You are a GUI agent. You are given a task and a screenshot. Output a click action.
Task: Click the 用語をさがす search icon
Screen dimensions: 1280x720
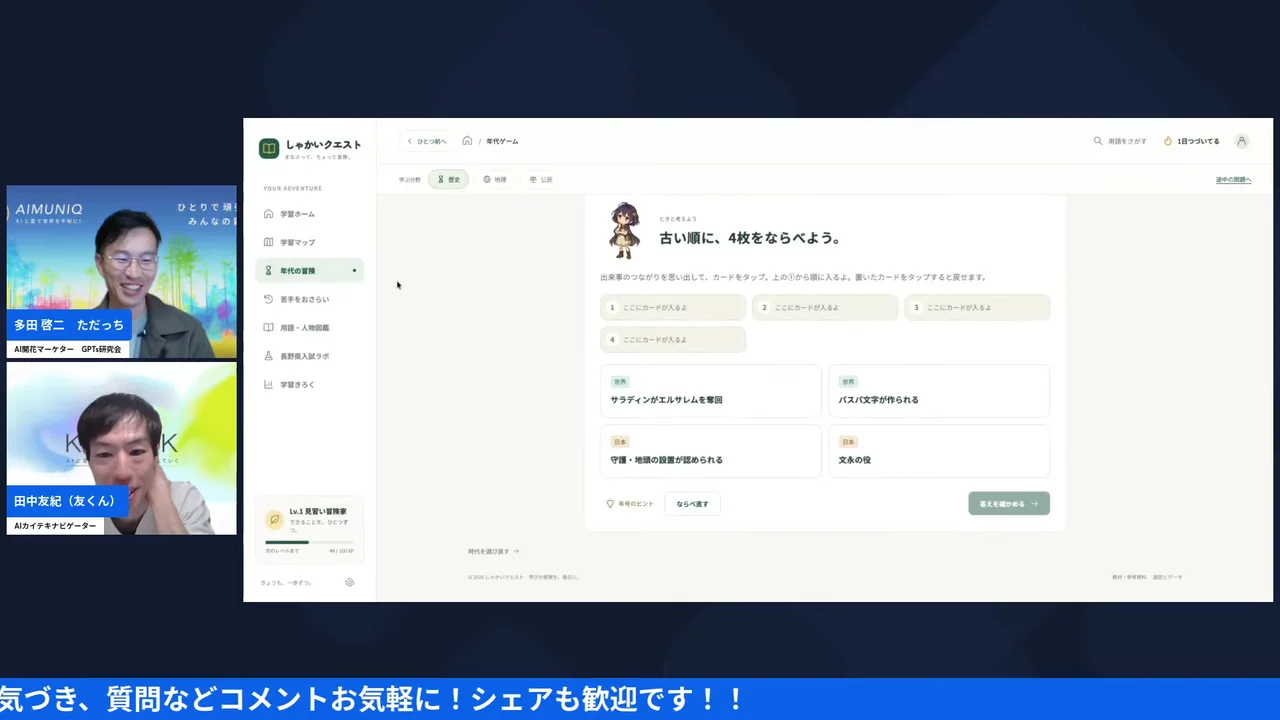point(1098,141)
